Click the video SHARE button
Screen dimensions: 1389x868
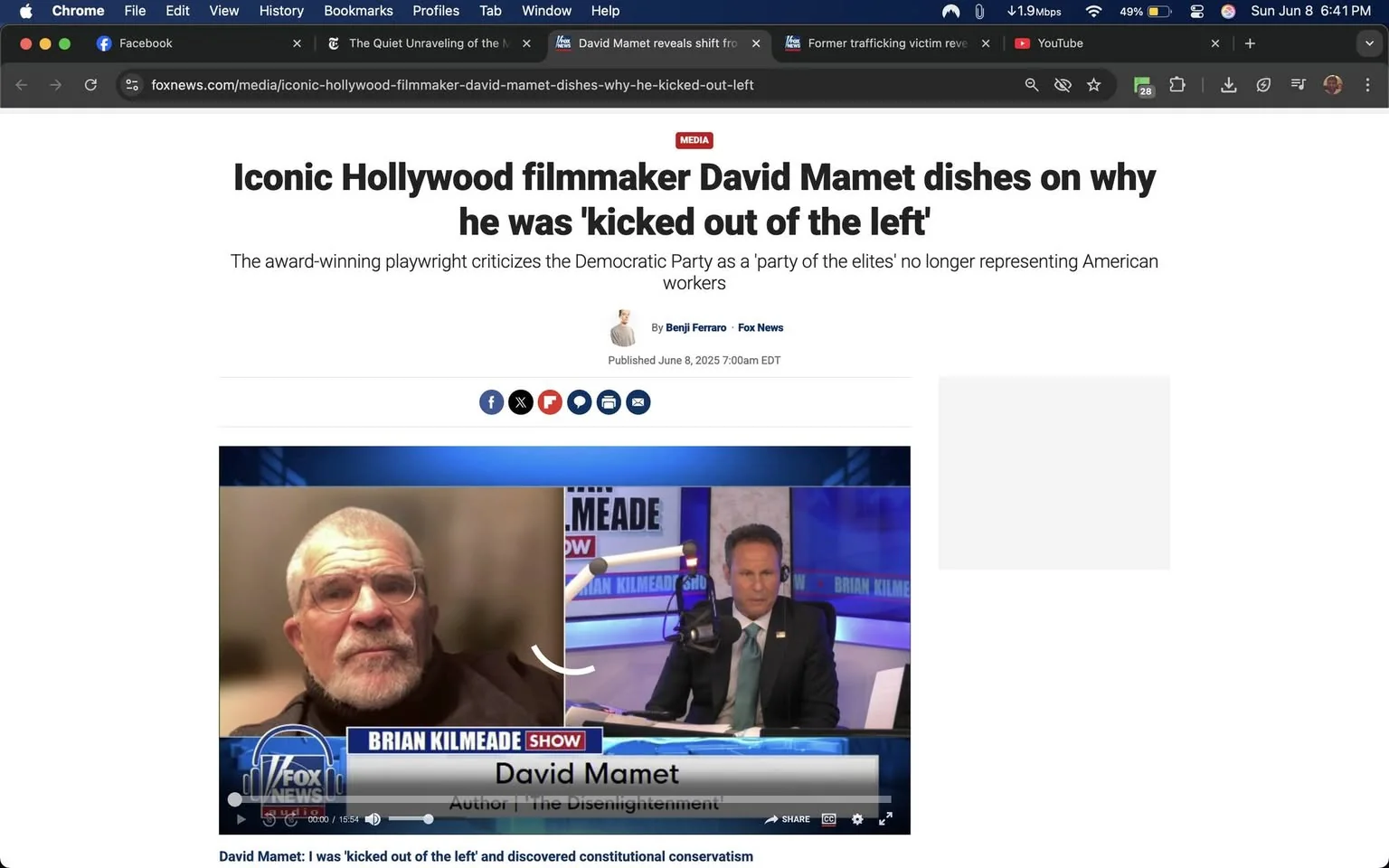click(788, 819)
